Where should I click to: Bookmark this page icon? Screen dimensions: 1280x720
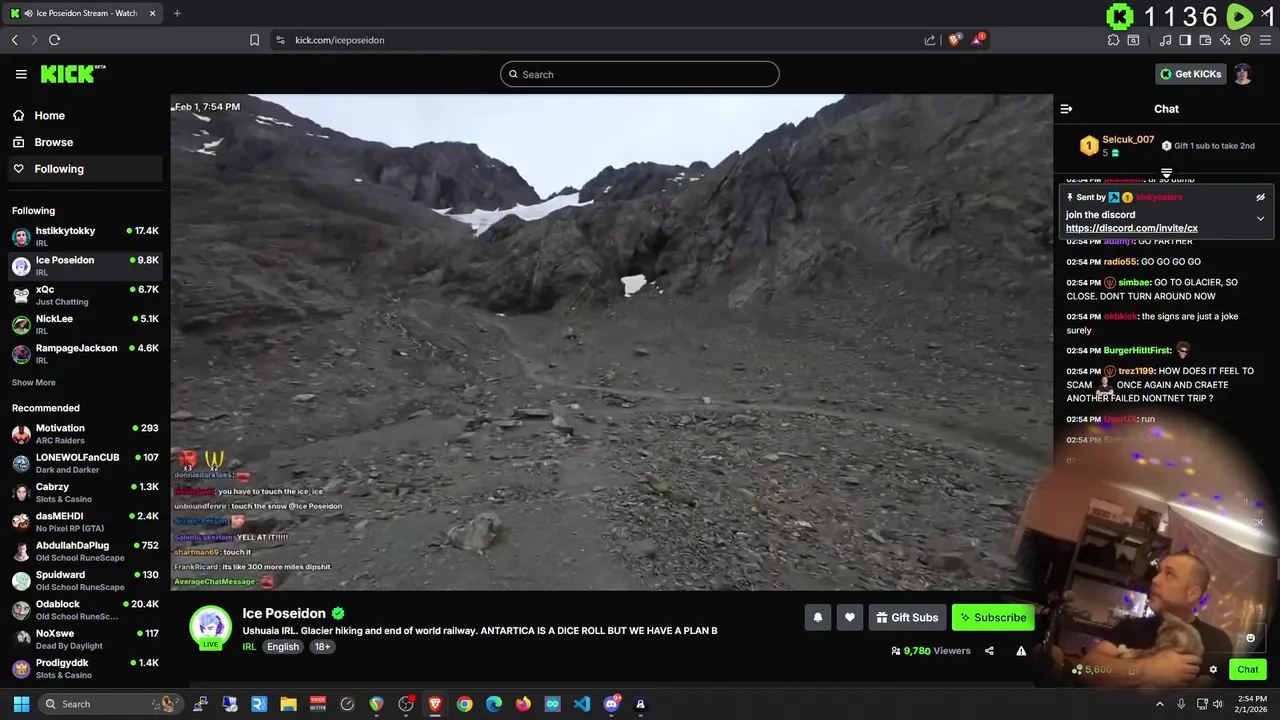(x=254, y=40)
